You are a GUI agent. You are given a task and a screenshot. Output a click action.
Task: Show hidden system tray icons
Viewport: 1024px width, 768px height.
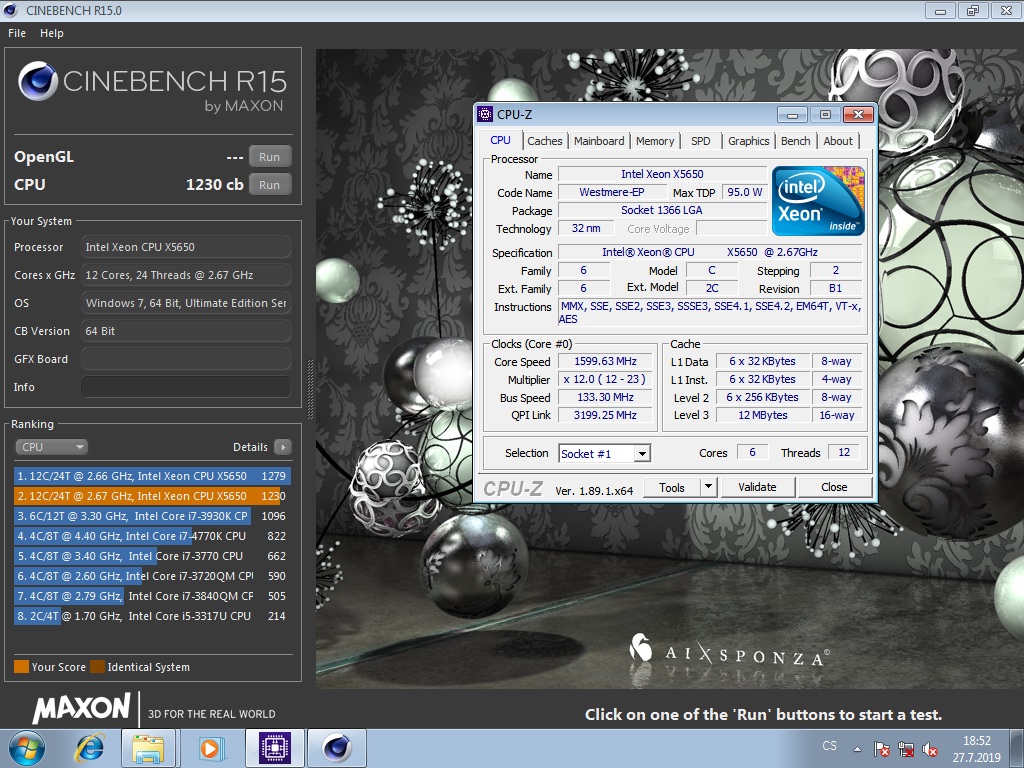857,748
